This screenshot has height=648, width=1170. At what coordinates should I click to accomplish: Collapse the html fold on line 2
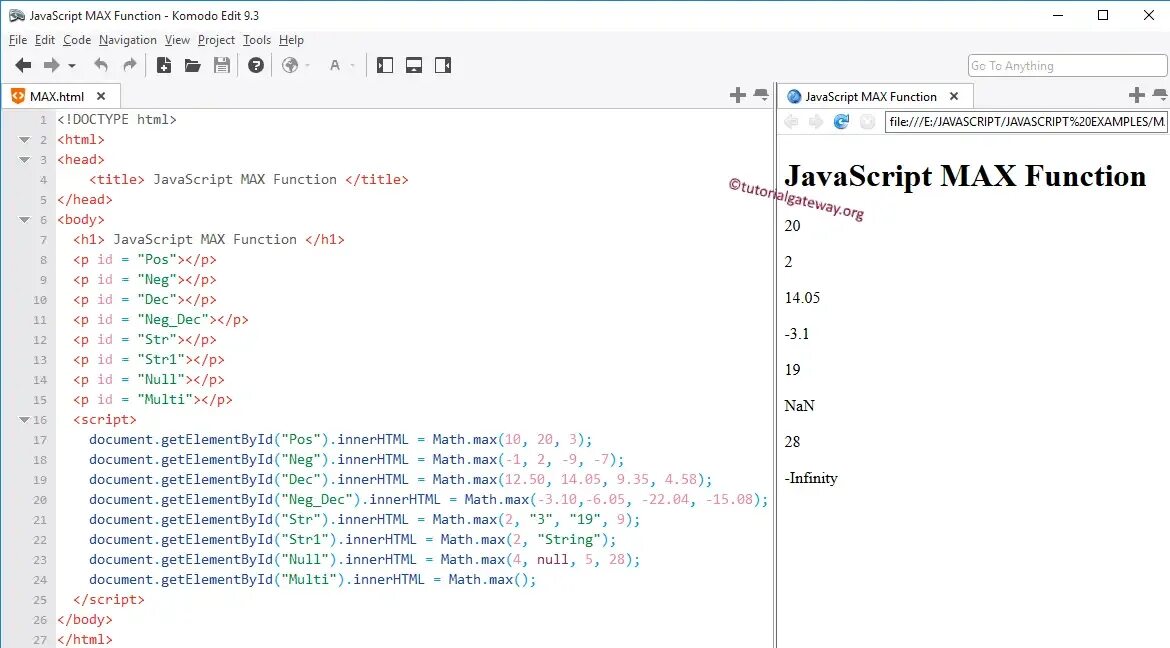coord(24,140)
